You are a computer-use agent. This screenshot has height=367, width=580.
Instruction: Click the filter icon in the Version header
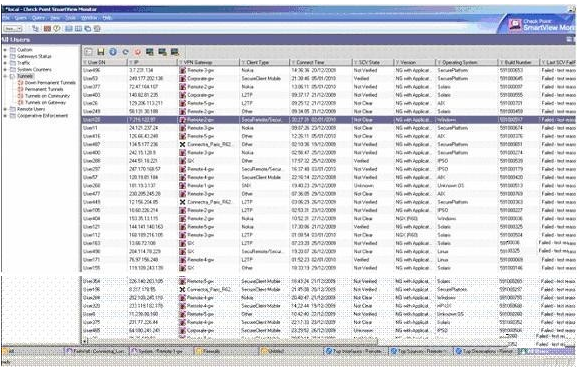pos(398,62)
